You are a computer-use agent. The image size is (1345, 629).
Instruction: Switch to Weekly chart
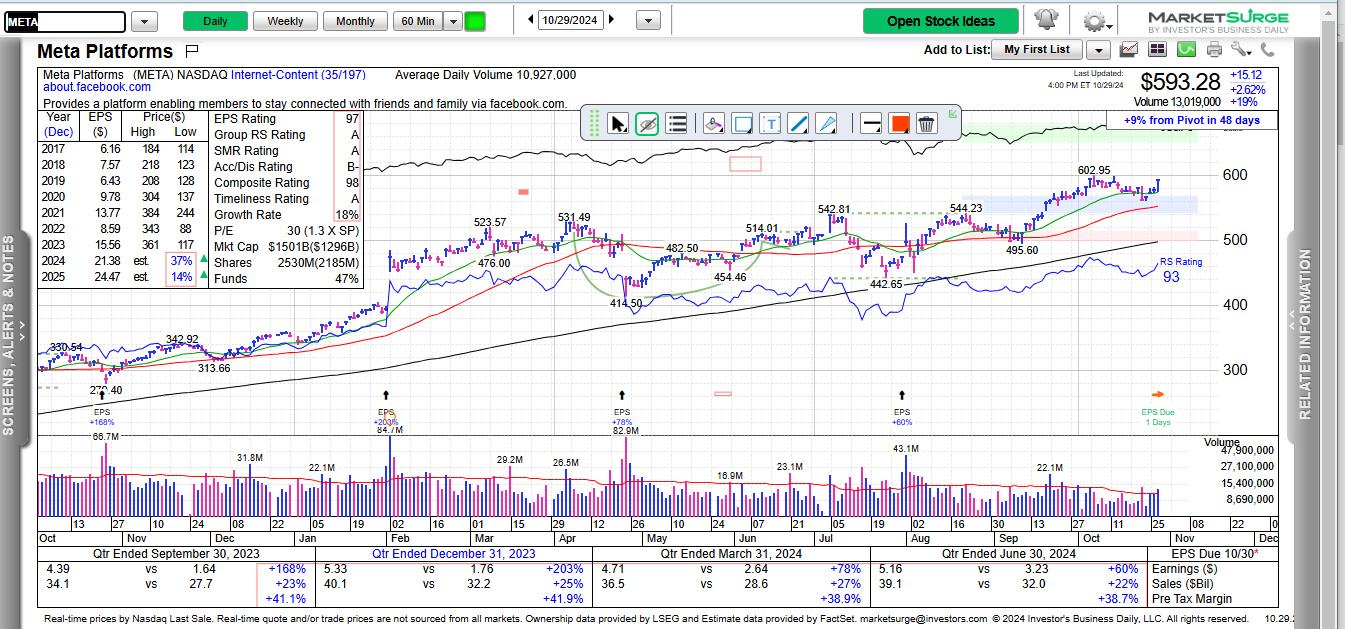coord(285,21)
